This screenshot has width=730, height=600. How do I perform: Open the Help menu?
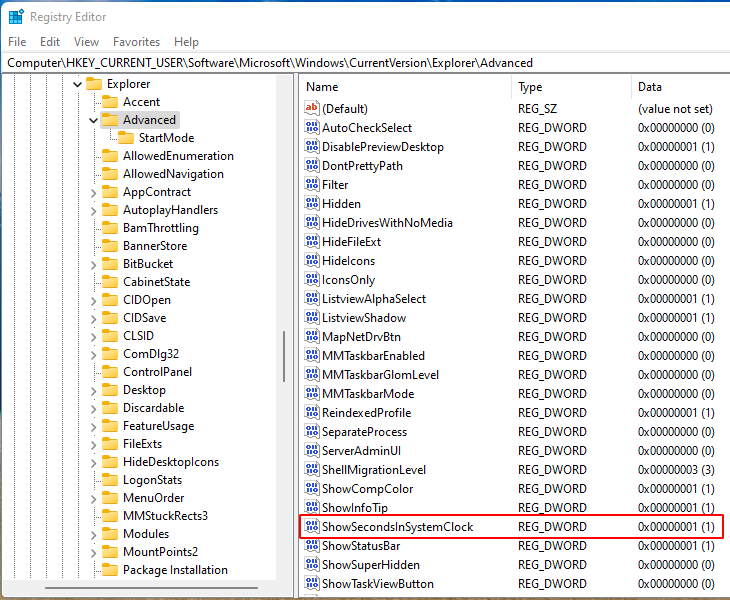pos(186,42)
